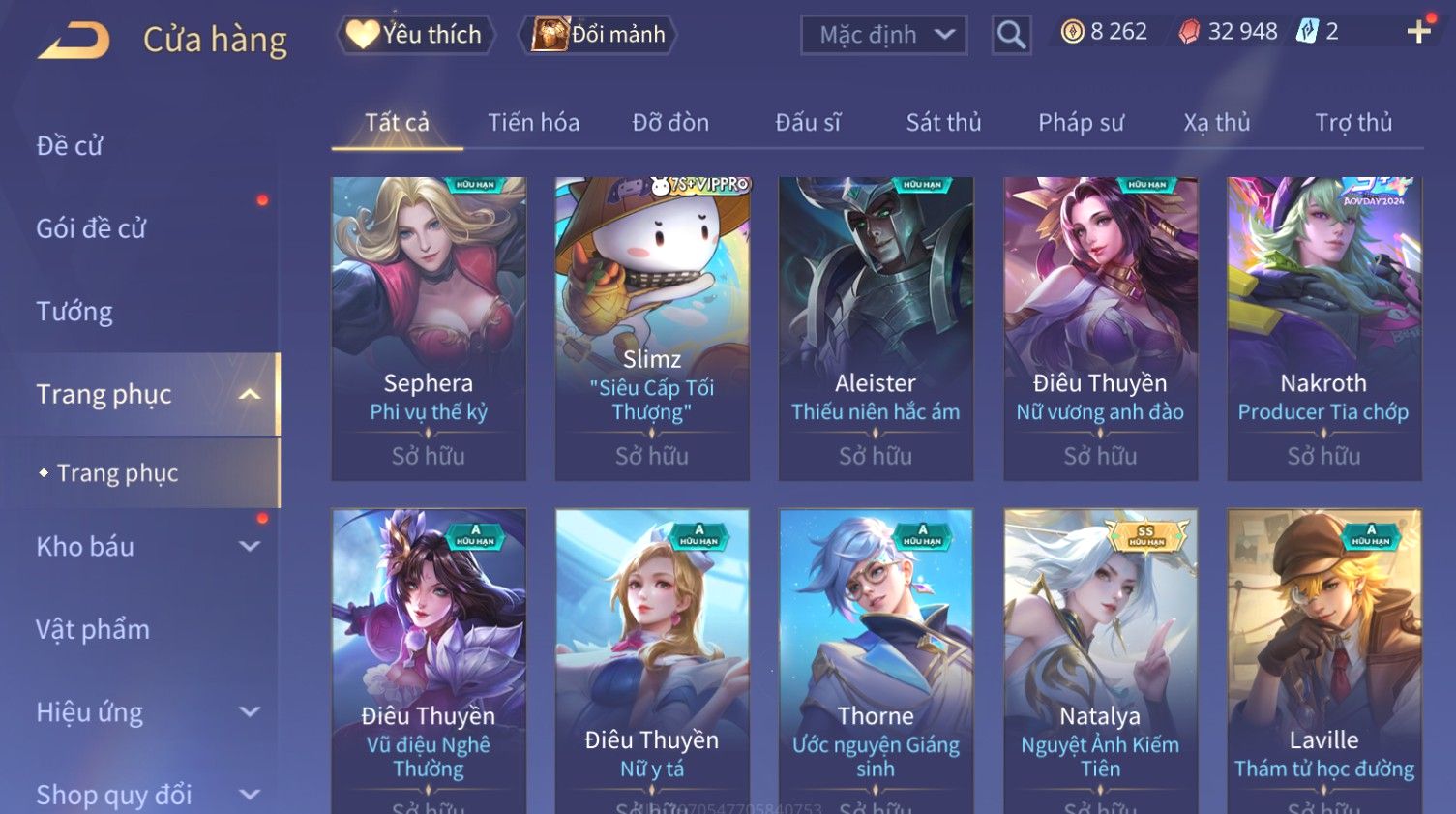Viewport: 1456px width, 814px height.
Task: Select the Pháp sư tab
Action: point(1081,123)
